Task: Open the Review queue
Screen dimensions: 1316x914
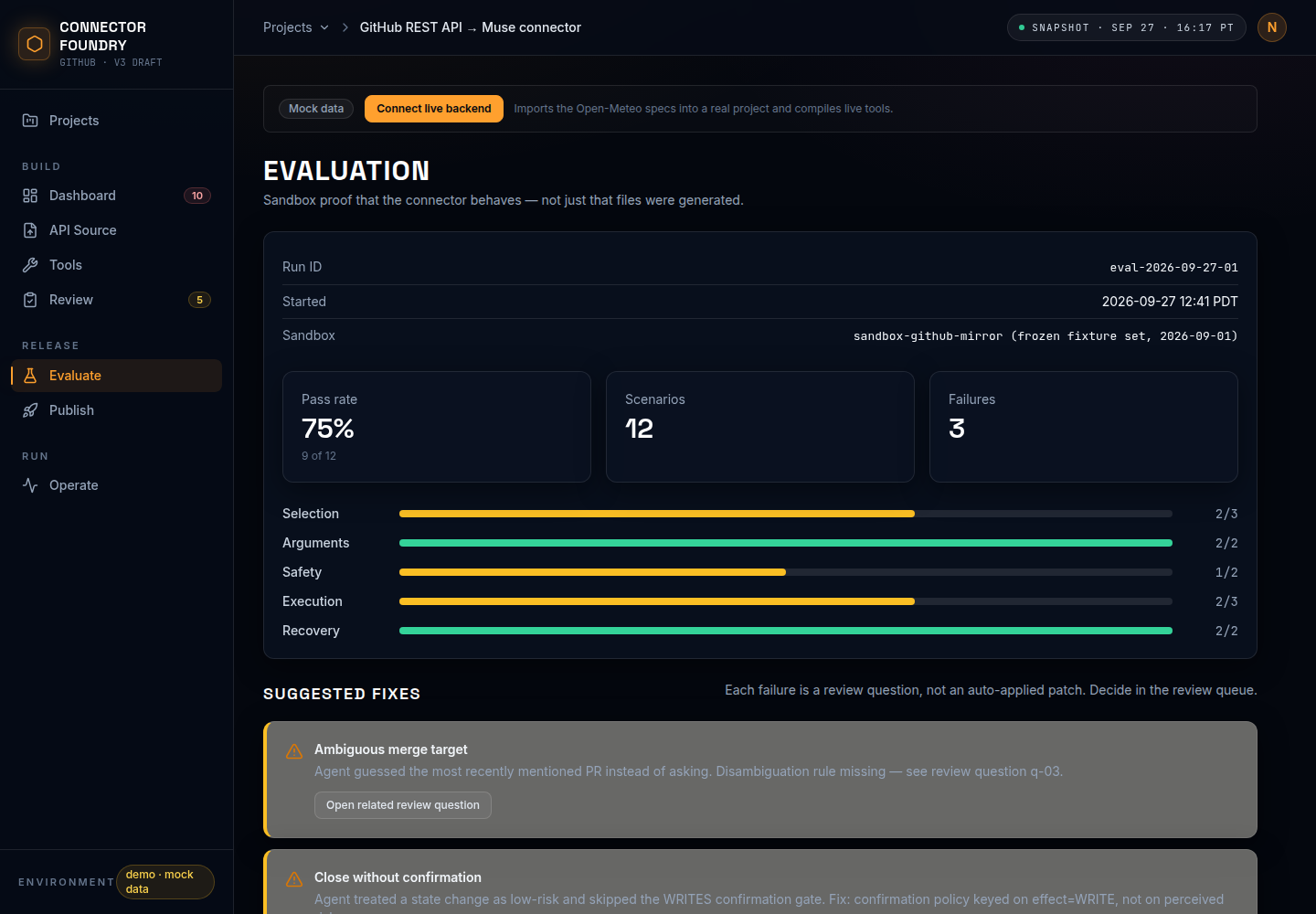Action: point(117,300)
